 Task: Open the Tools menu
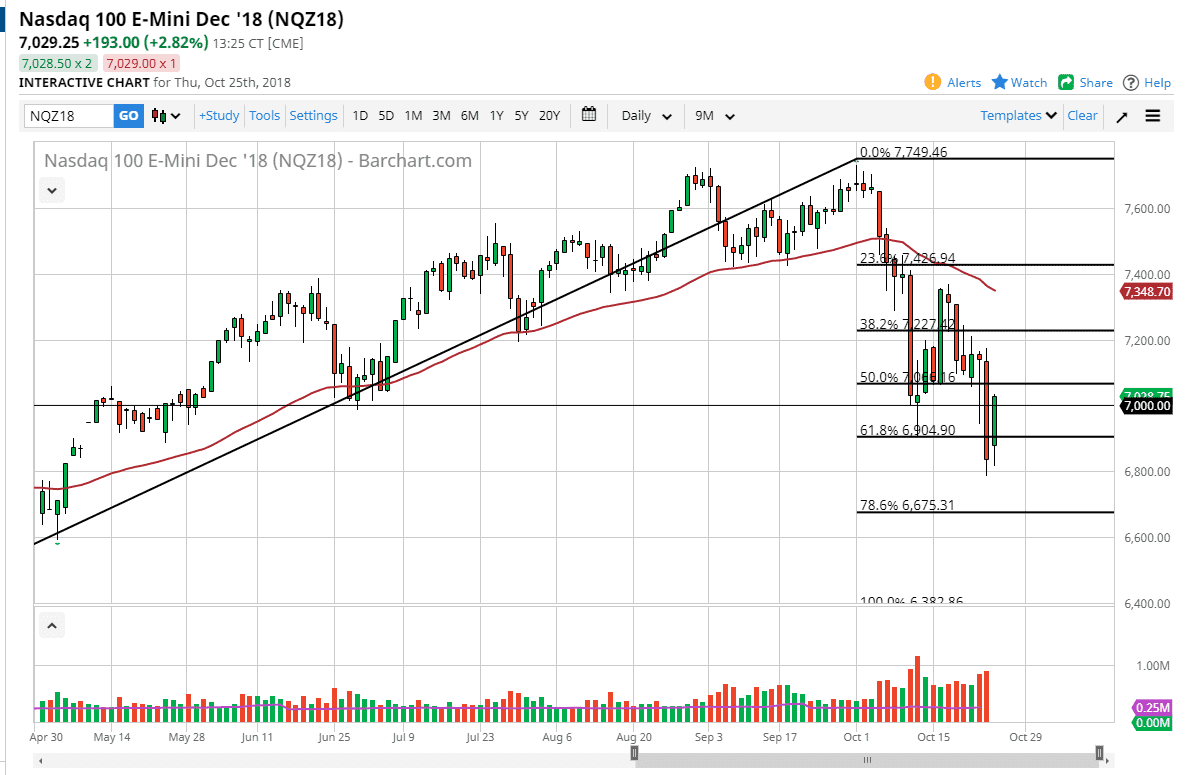(264, 115)
